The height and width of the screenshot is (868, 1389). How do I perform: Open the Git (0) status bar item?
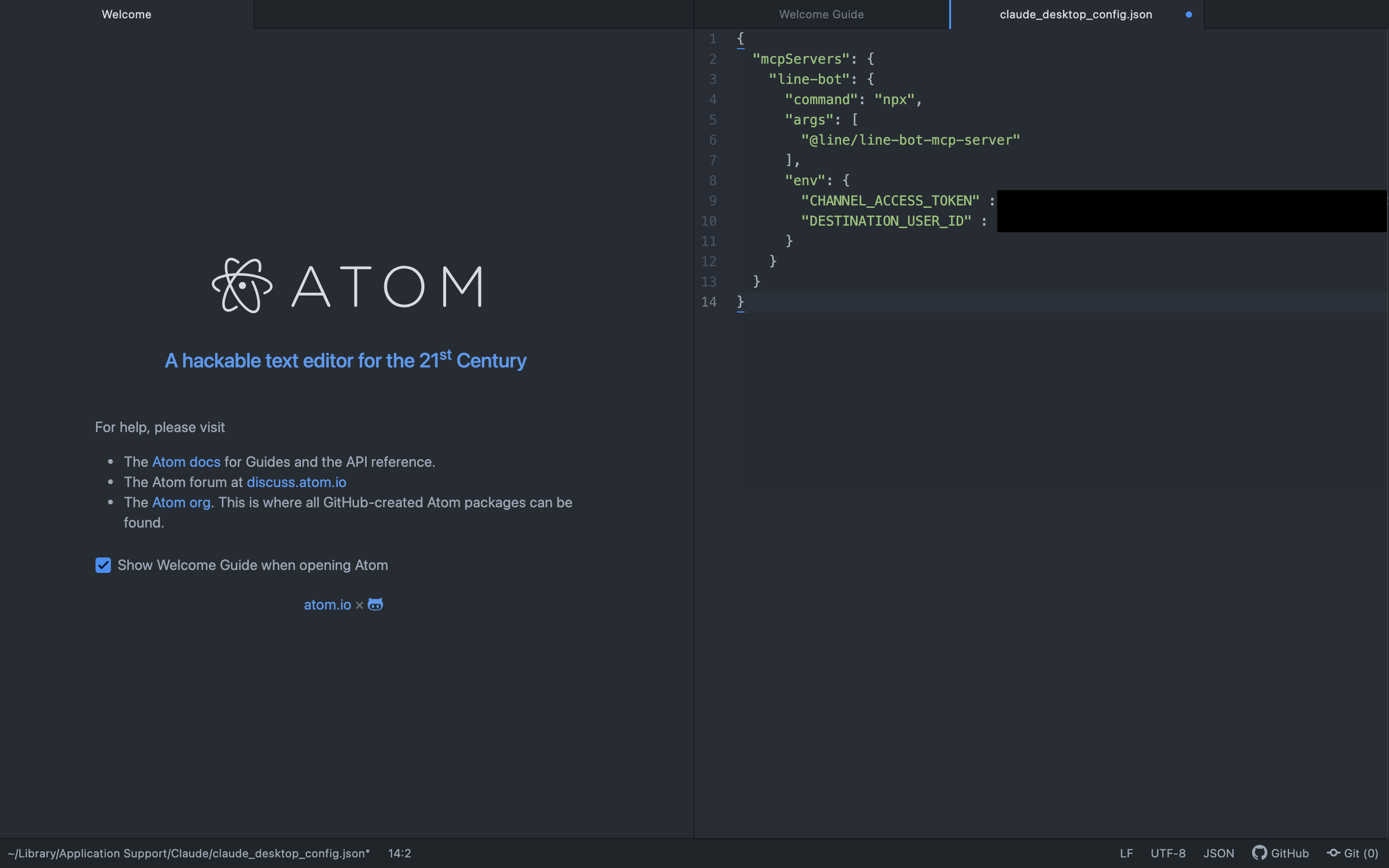click(1353, 853)
